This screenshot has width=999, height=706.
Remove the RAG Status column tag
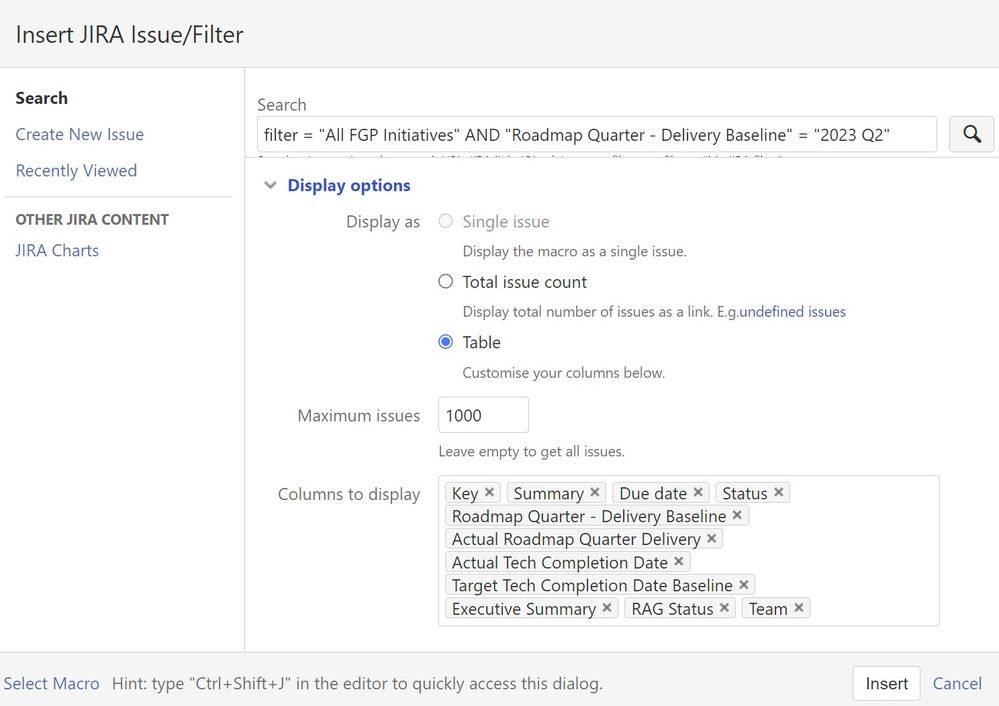[724, 609]
